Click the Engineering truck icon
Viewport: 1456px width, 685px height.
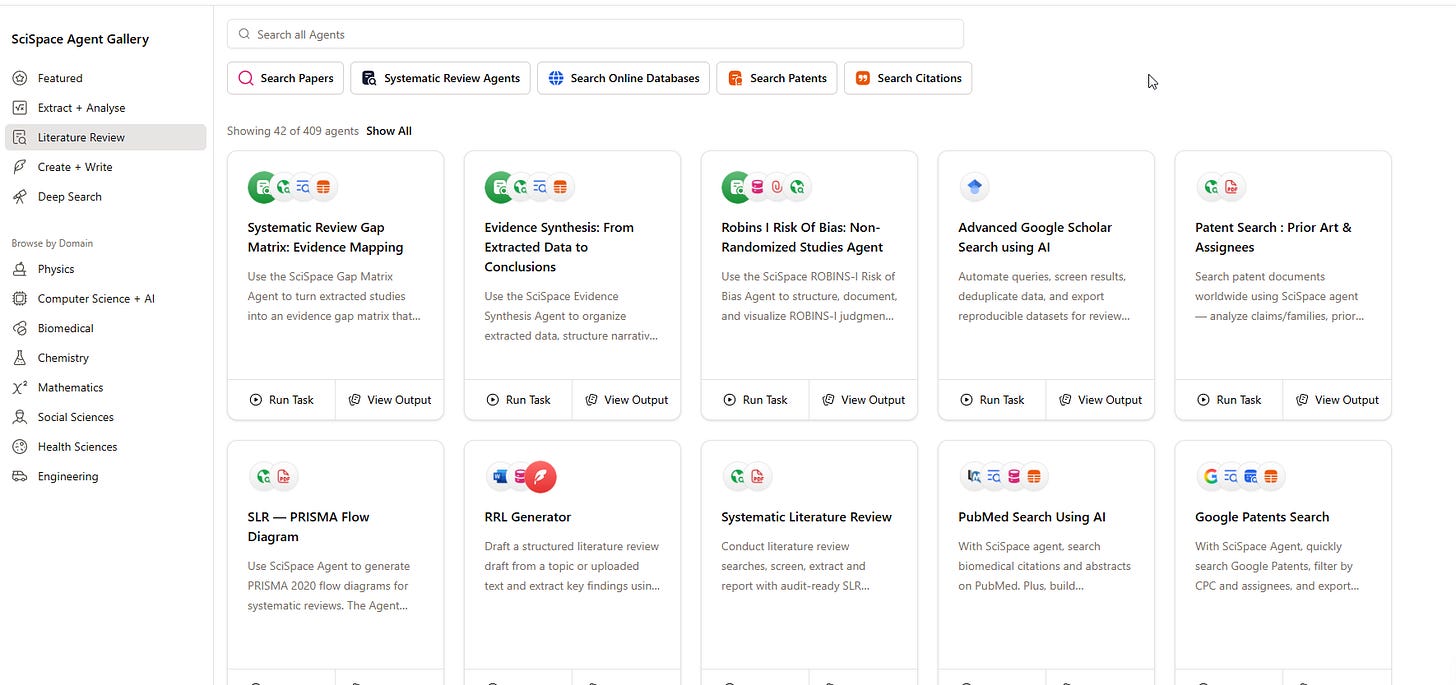[x=19, y=476]
